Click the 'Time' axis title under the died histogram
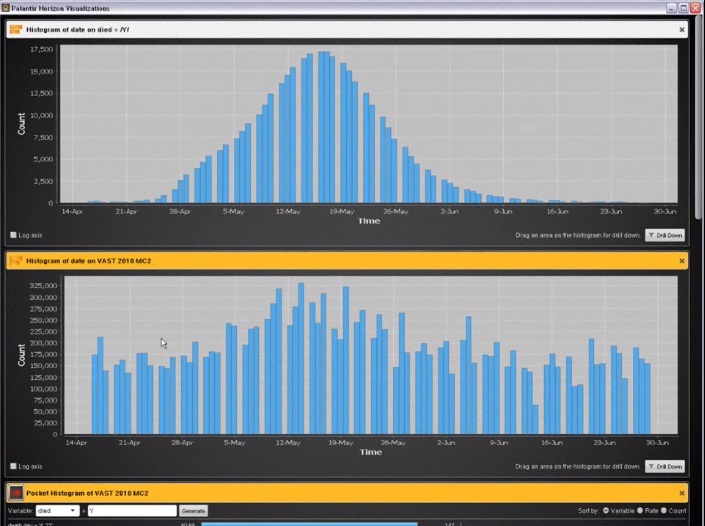 (x=369, y=221)
